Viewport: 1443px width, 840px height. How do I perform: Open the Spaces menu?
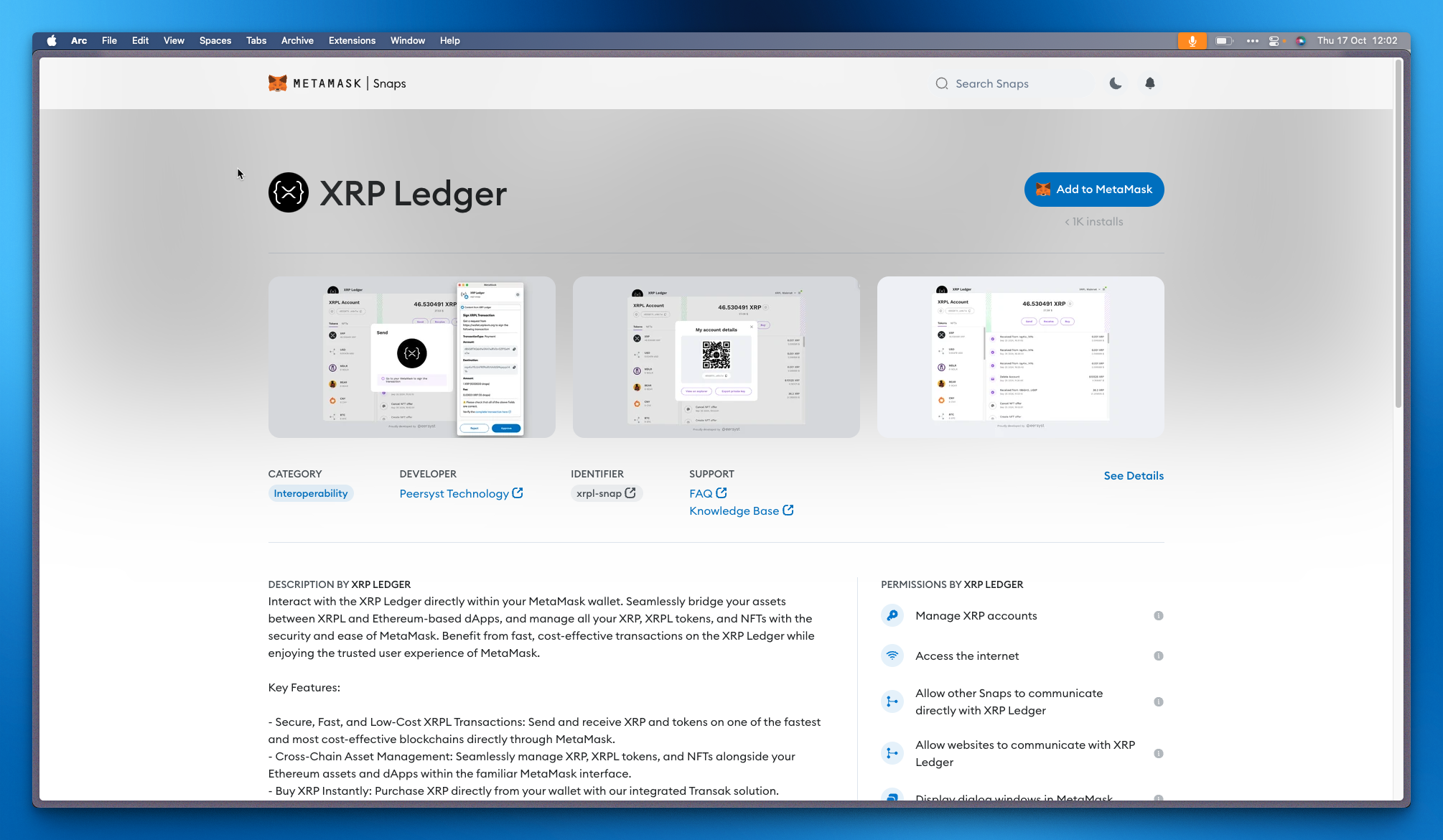pyautogui.click(x=215, y=40)
